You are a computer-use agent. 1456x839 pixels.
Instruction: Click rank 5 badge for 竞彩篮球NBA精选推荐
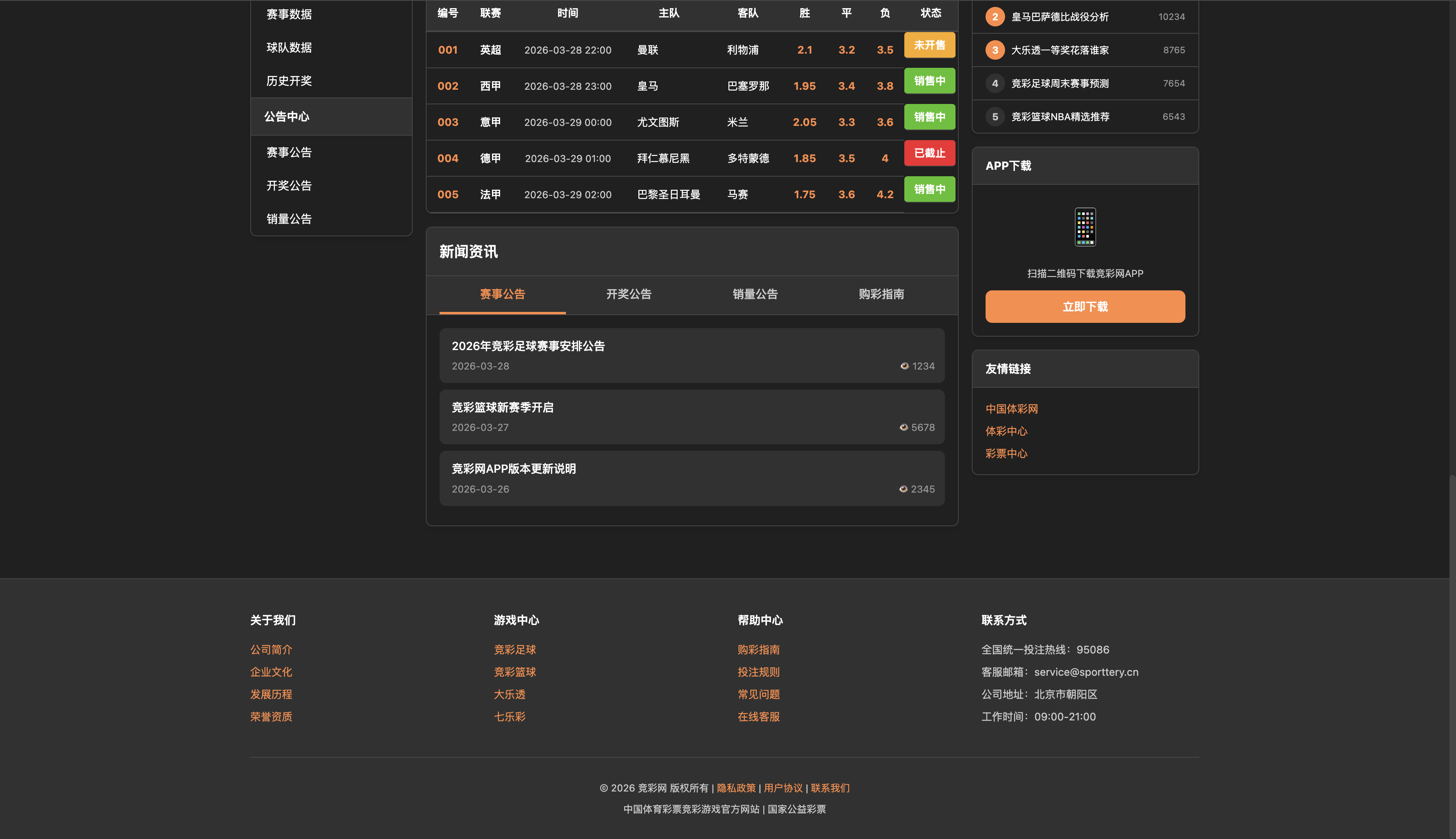tap(994, 117)
